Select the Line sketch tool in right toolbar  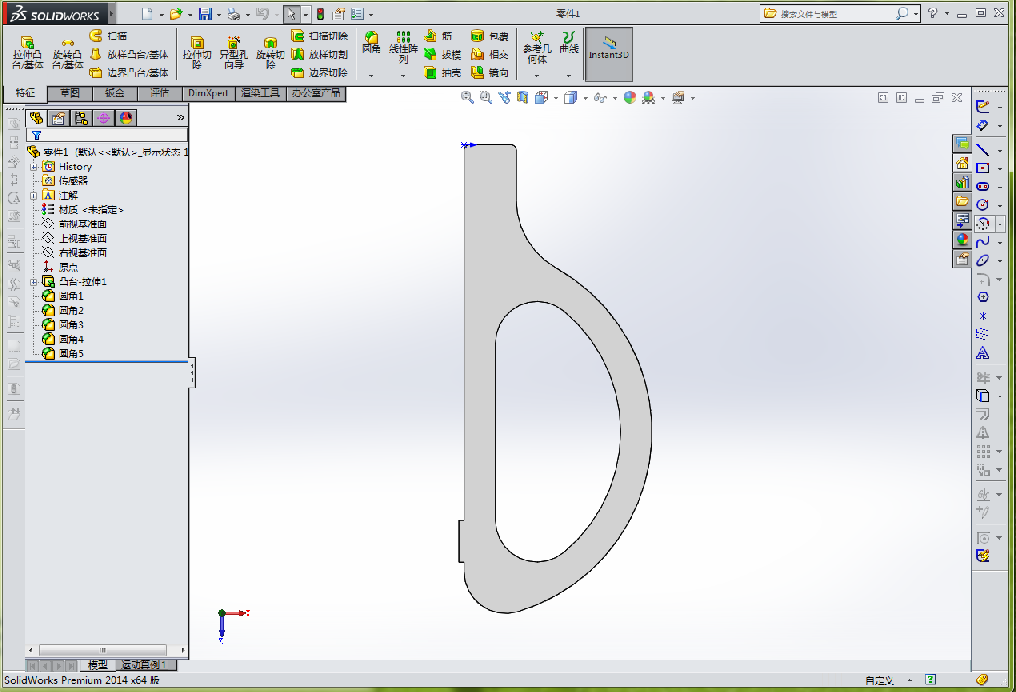(x=983, y=150)
